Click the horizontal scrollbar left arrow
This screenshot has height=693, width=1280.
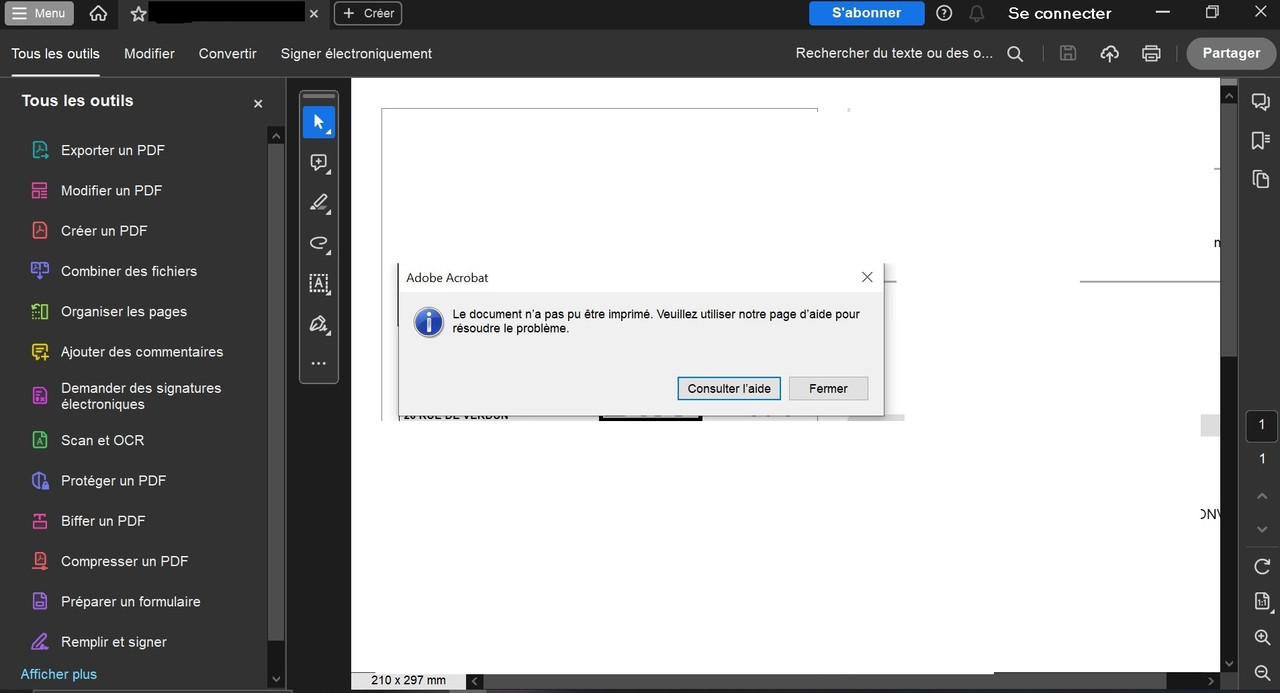[x=475, y=681]
